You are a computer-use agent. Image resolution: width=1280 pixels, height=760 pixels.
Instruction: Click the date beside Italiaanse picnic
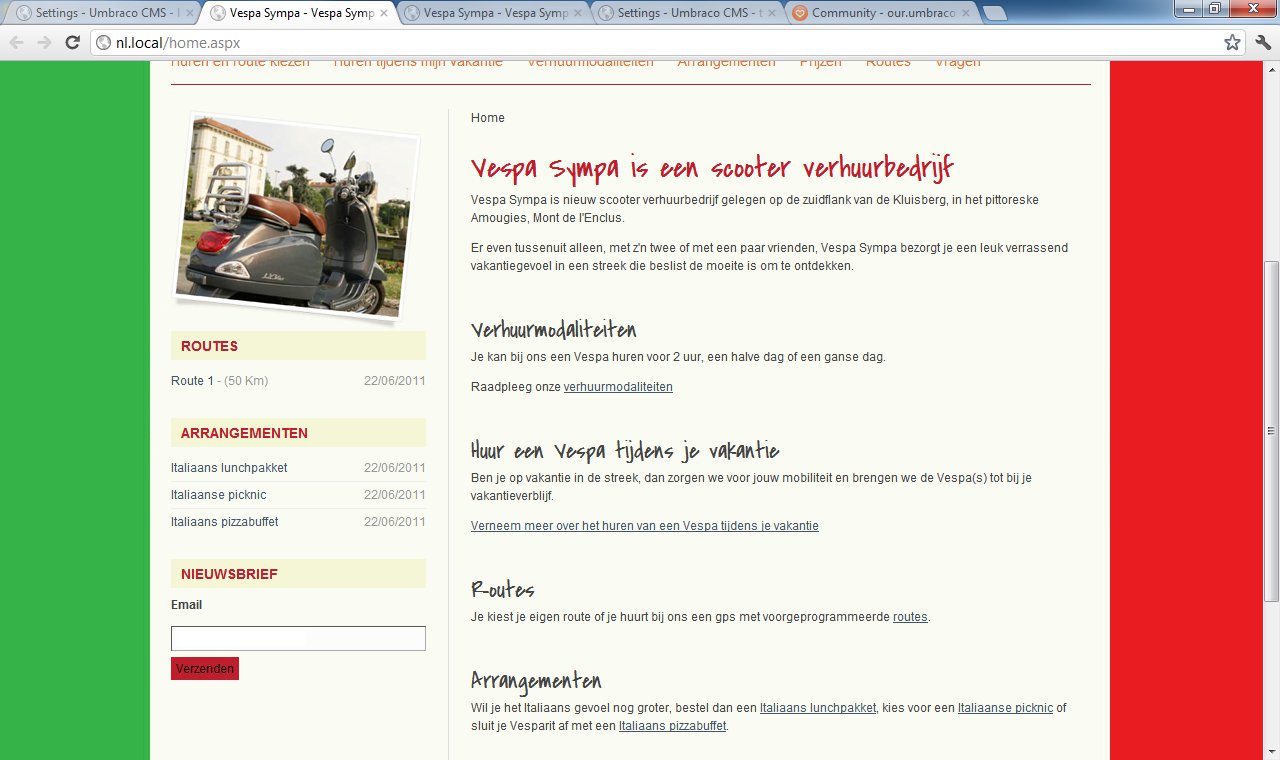point(395,495)
